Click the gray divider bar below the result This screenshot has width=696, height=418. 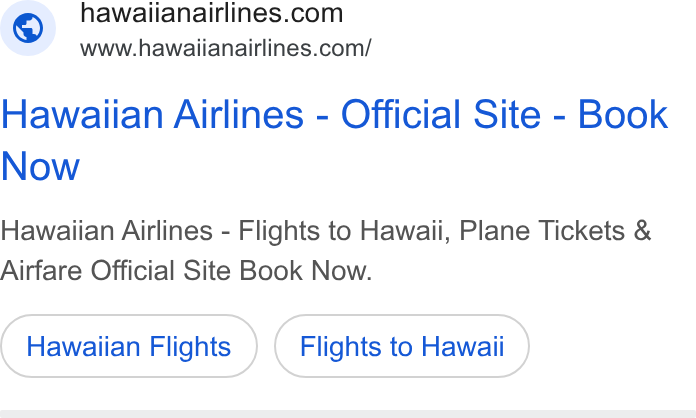point(348,414)
